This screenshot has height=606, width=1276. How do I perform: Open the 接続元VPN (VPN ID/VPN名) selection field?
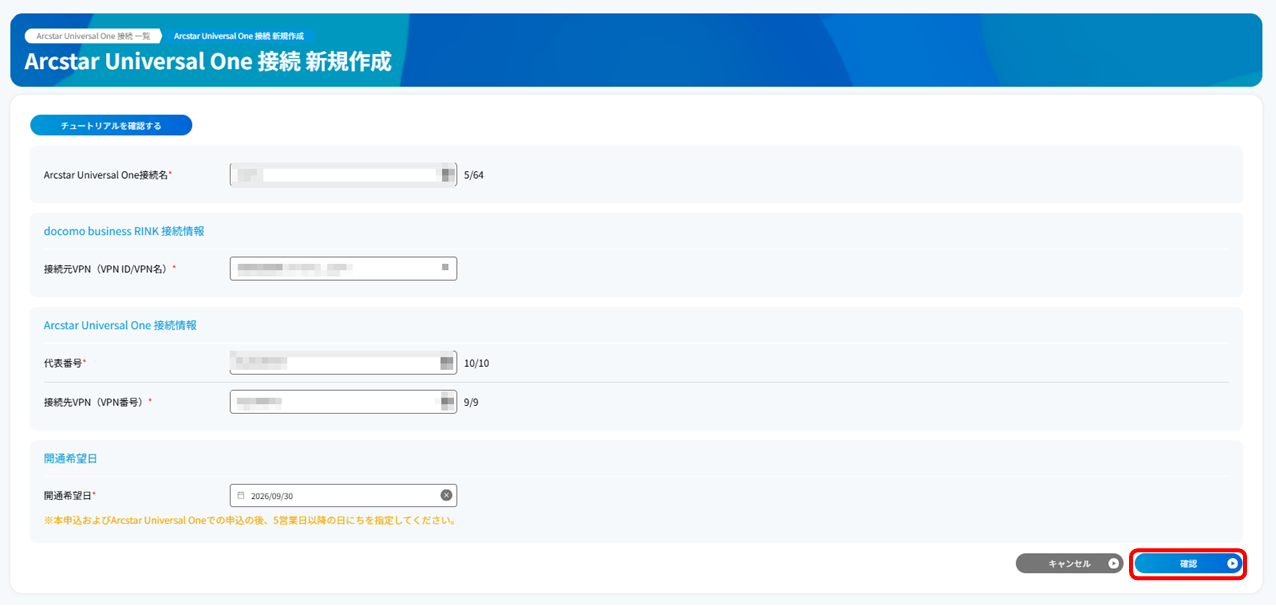(x=343, y=268)
